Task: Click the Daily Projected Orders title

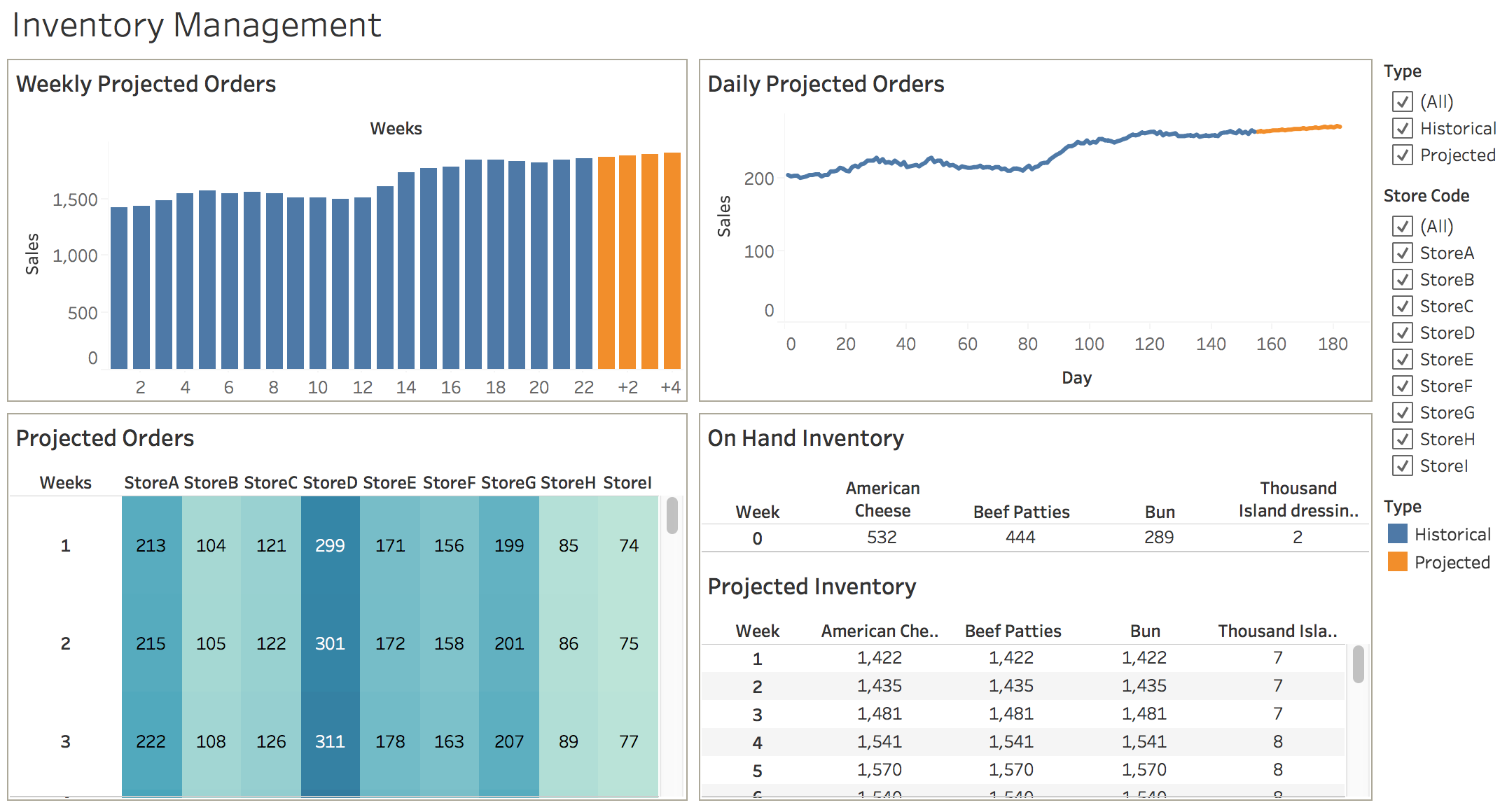Action: point(826,84)
